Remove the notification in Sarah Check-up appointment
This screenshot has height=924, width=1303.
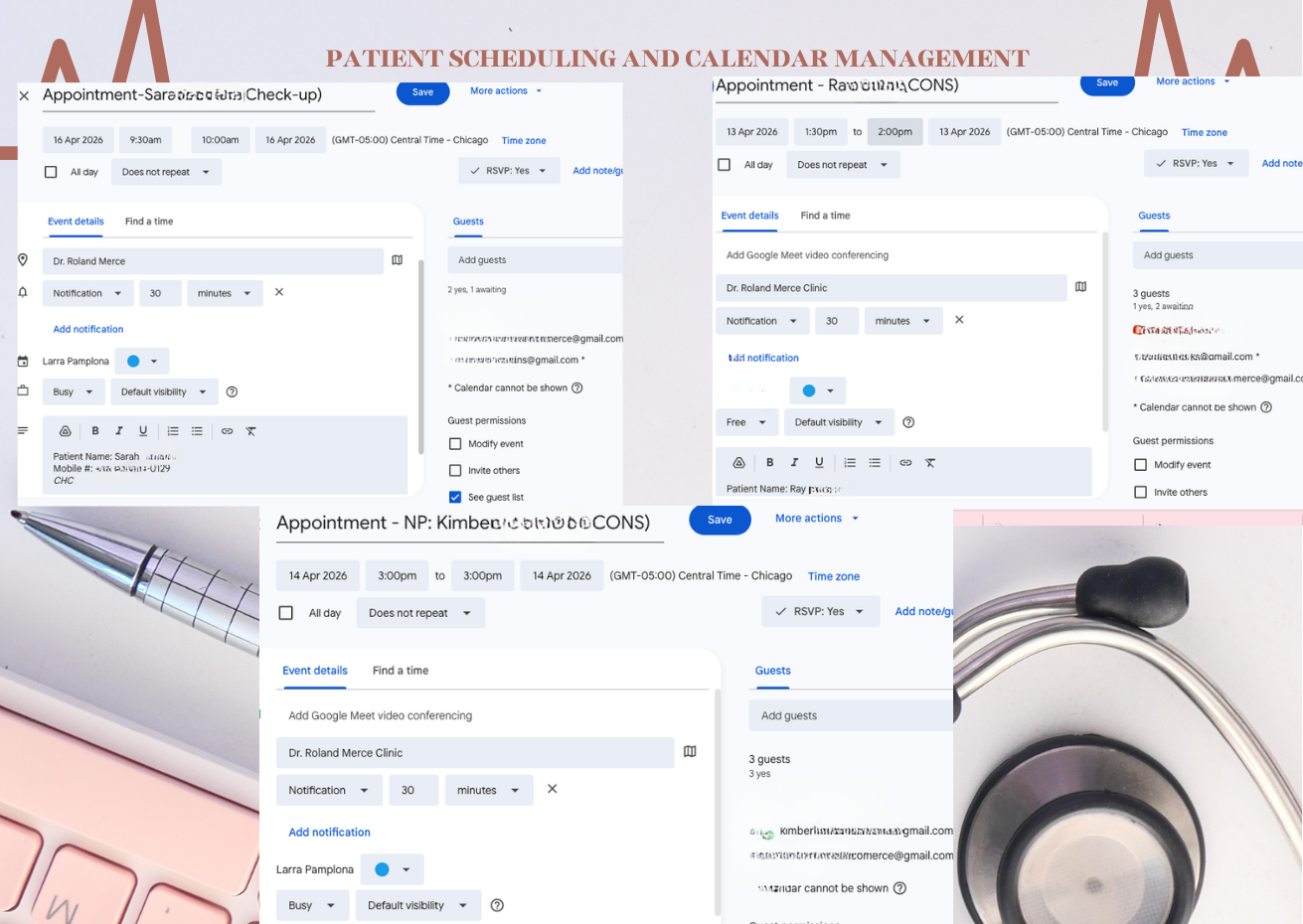(x=279, y=292)
